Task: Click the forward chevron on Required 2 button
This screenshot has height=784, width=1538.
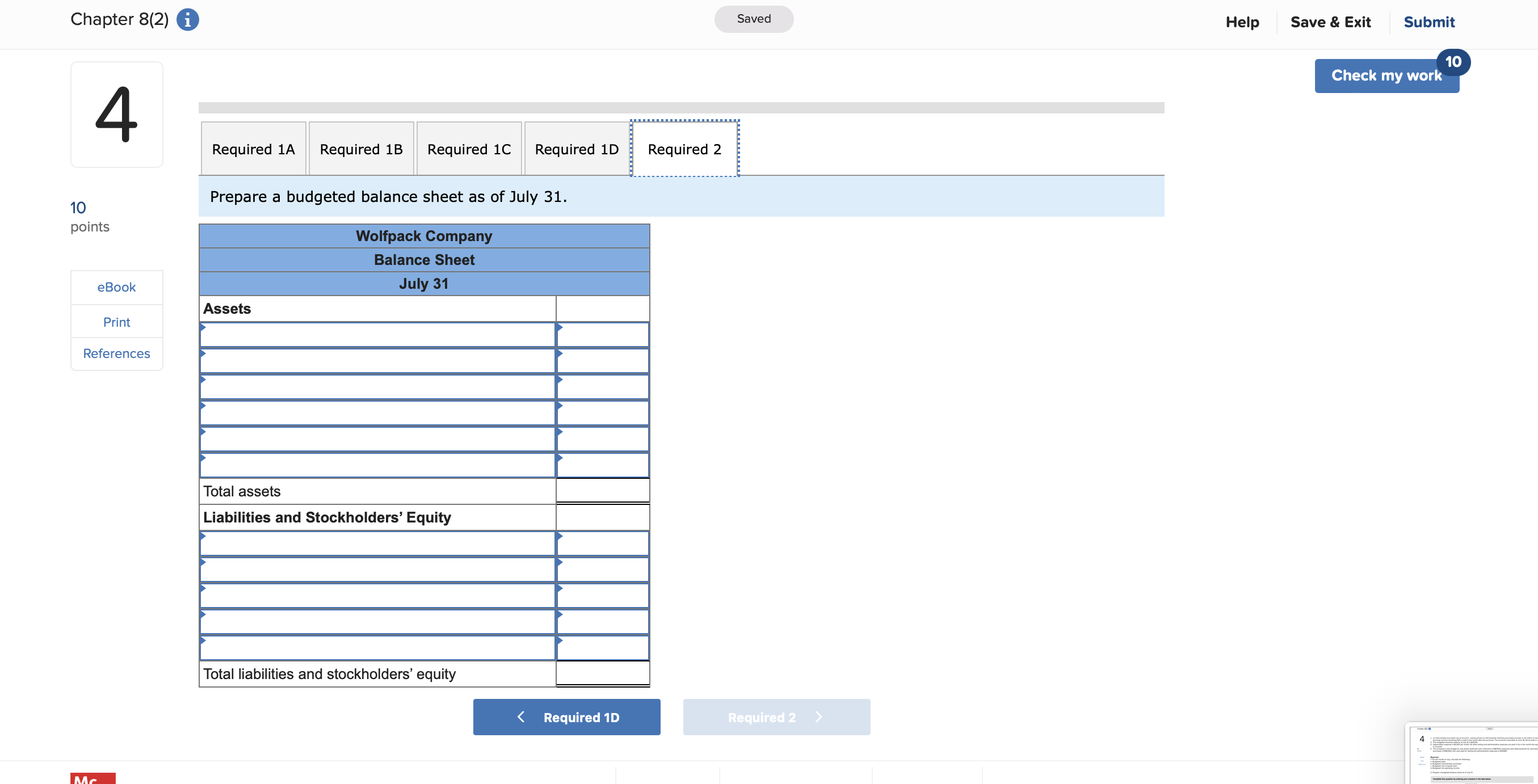Action: coord(818,717)
